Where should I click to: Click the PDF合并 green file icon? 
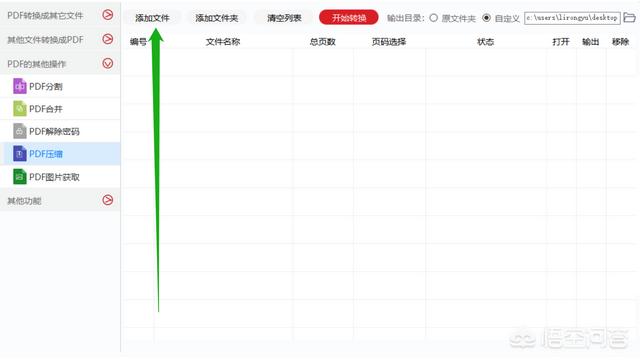[19, 109]
